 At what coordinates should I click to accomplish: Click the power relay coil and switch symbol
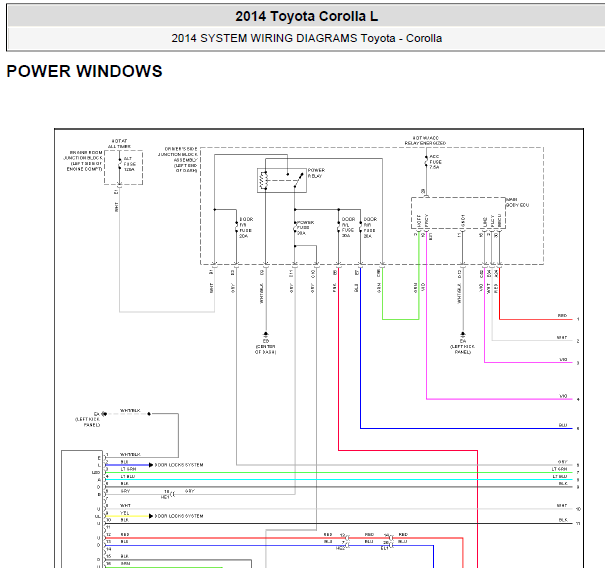click(x=282, y=180)
